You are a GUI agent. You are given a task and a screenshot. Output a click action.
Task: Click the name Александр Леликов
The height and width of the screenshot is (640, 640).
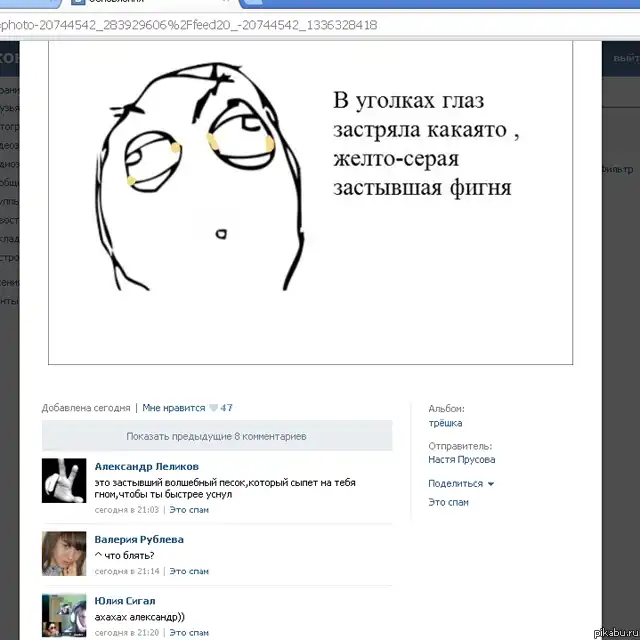[x=146, y=466]
